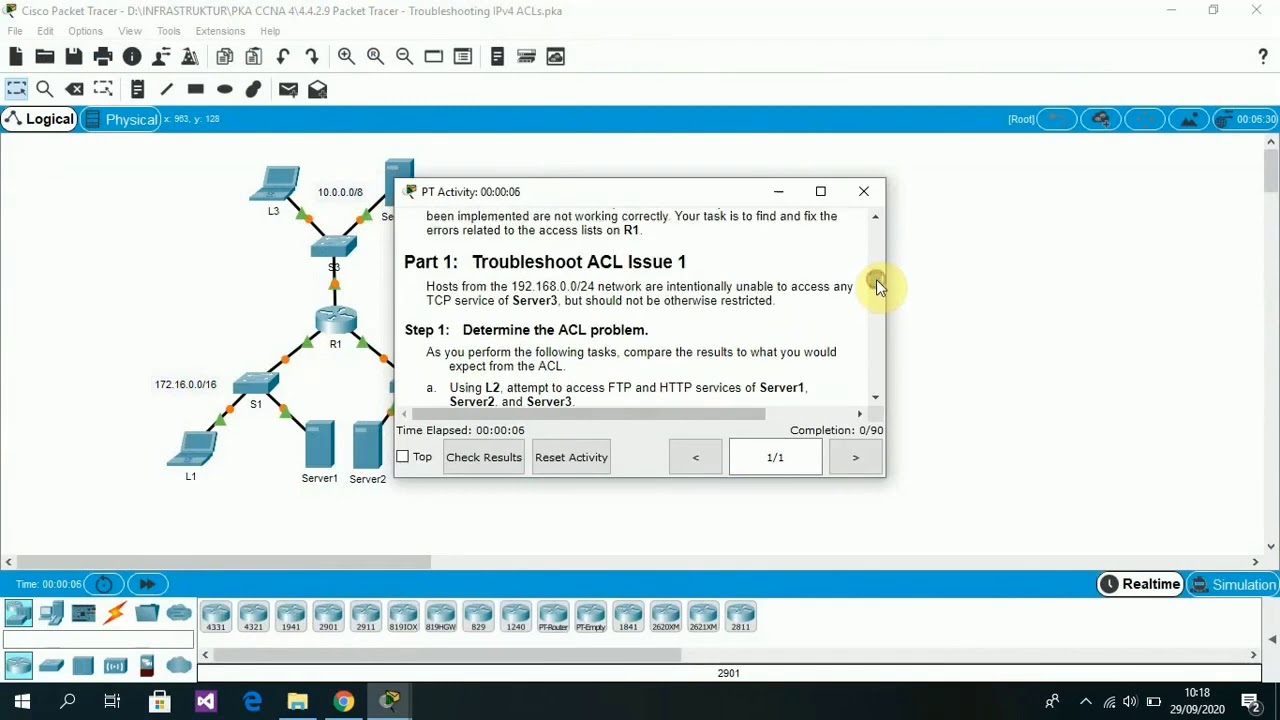Choose the Connections lightning category
The image size is (1280, 720).
tap(115, 613)
